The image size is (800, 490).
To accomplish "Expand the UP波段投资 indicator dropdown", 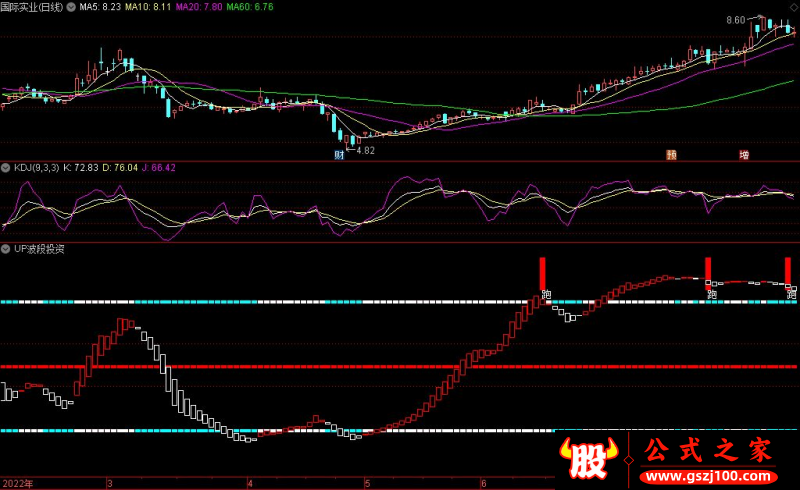I will (x=6, y=249).
